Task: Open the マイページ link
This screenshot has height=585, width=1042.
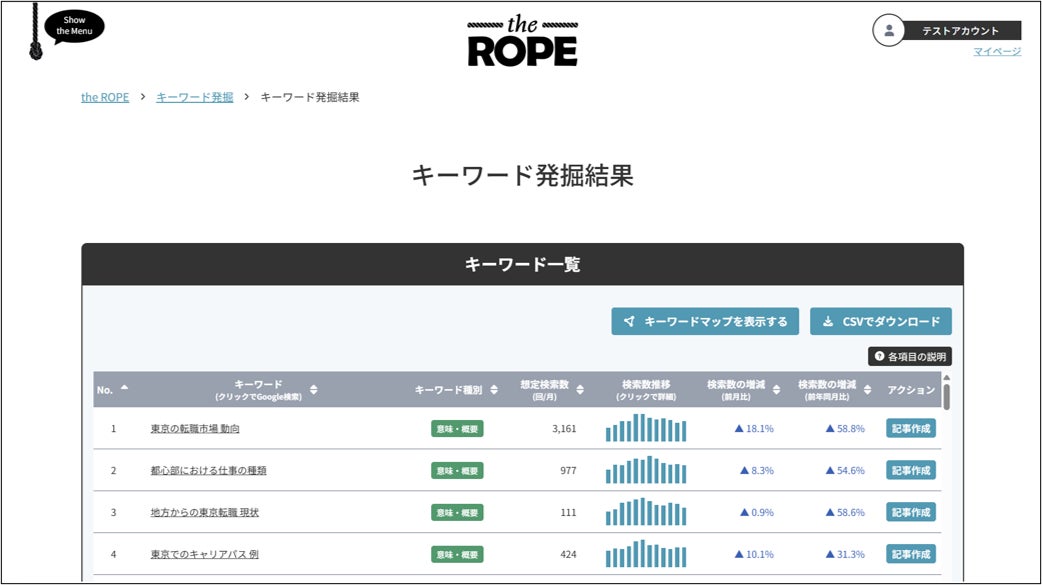Action: [997, 51]
